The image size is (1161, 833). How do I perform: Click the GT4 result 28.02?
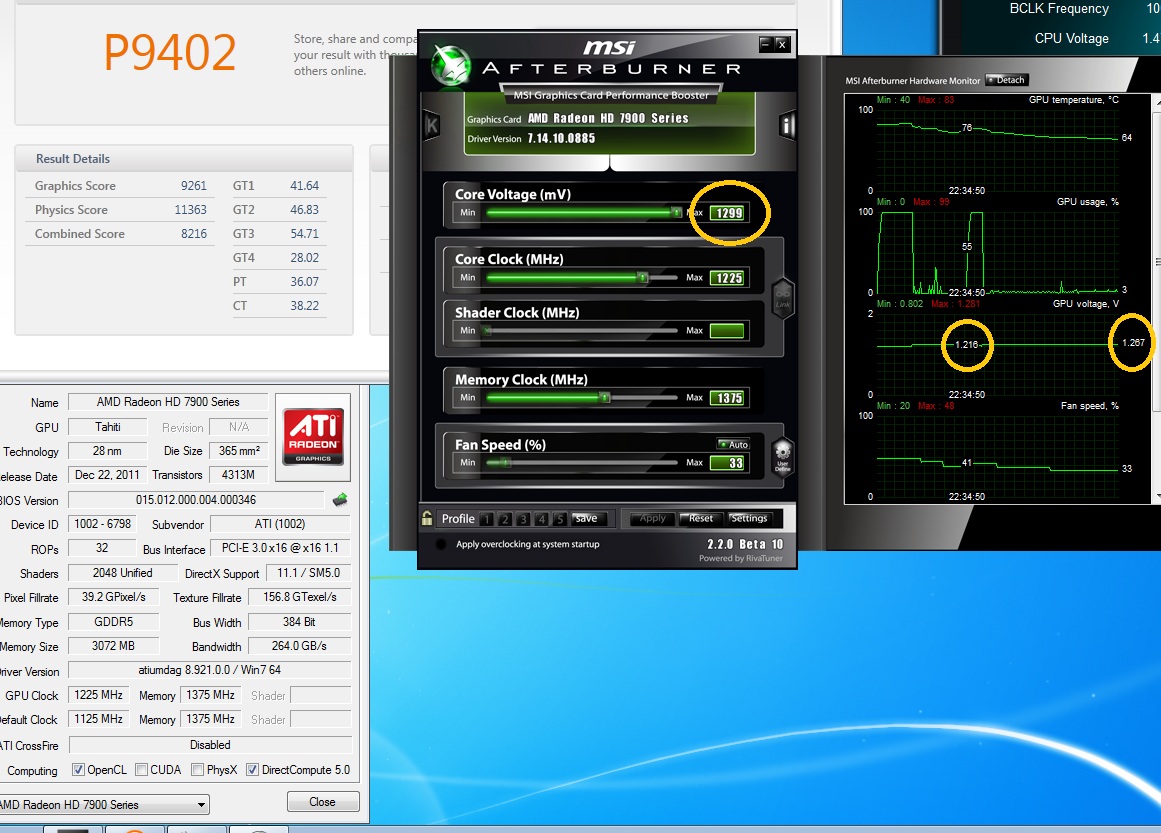304,258
